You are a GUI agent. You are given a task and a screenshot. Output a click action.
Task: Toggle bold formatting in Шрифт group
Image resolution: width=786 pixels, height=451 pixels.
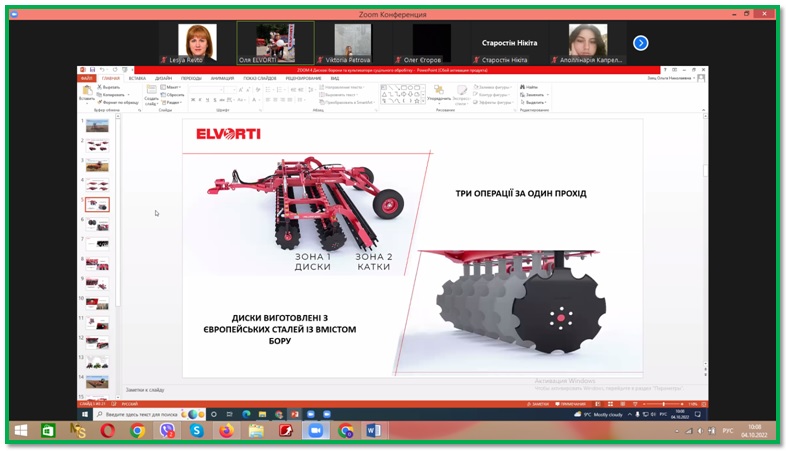click(193, 100)
